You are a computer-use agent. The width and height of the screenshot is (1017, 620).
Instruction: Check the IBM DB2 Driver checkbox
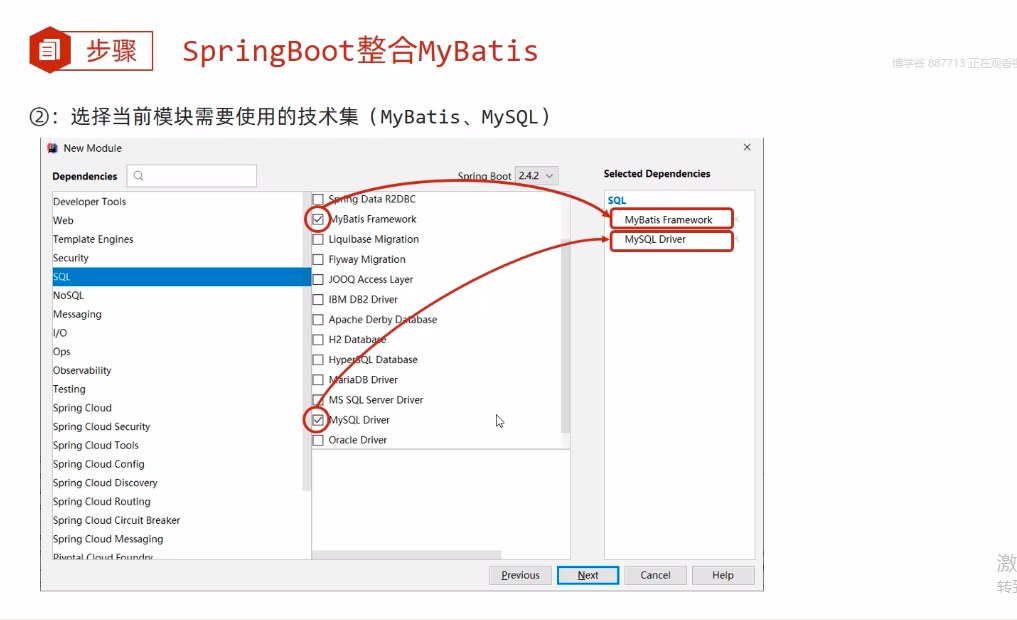318,300
